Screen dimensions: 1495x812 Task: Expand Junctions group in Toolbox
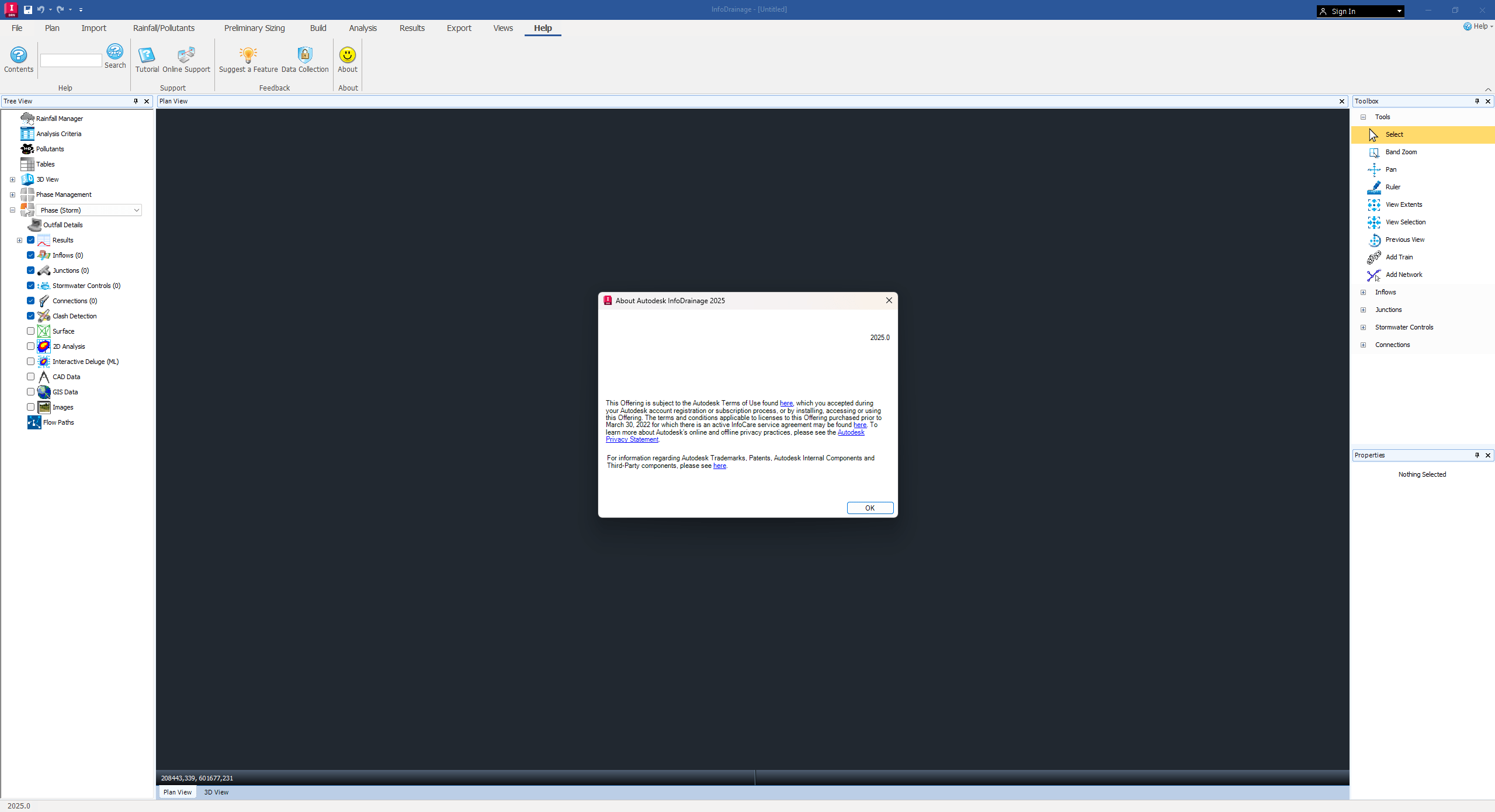coord(1364,310)
